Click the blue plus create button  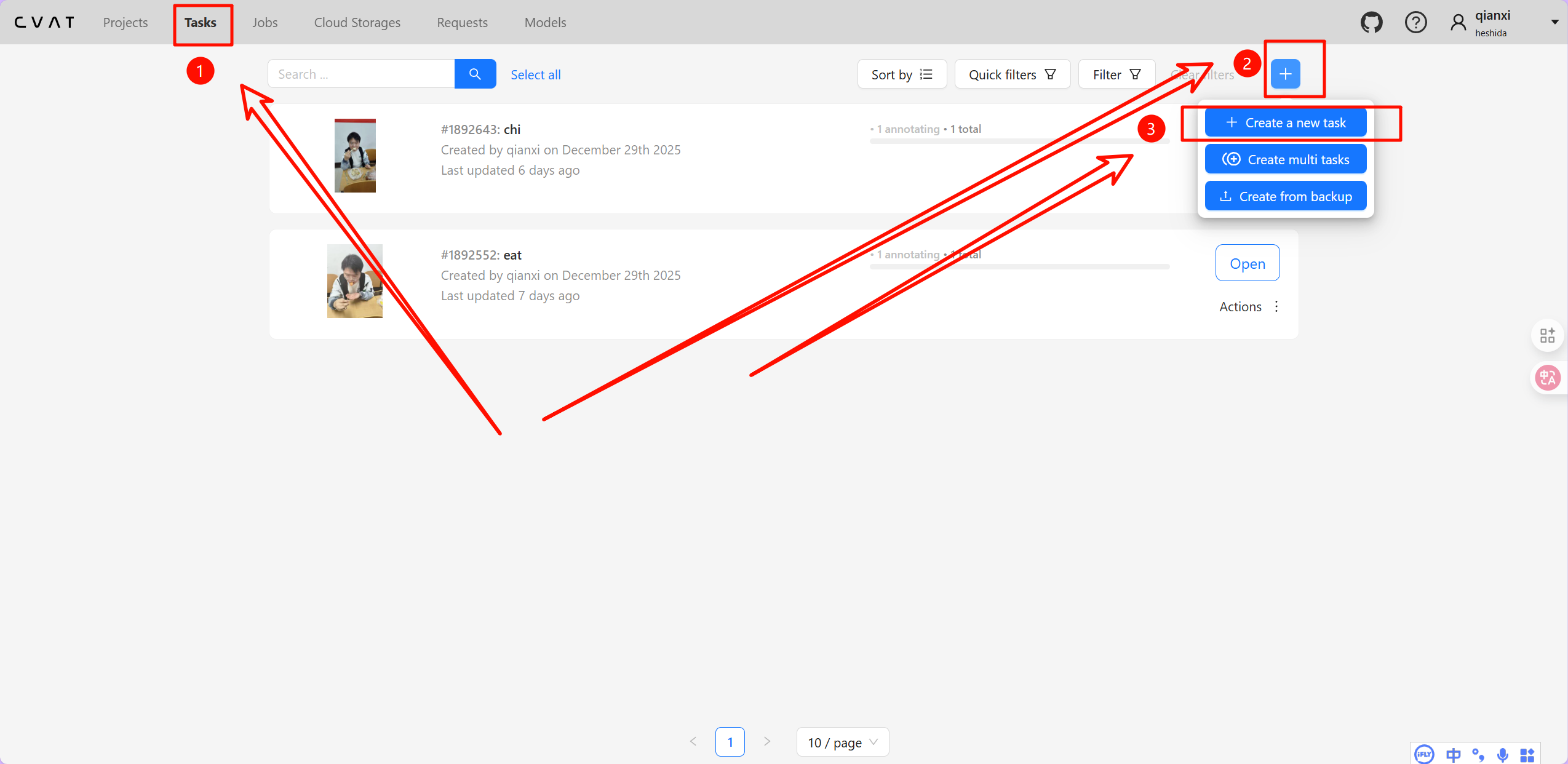click(x=1285, y=74)
